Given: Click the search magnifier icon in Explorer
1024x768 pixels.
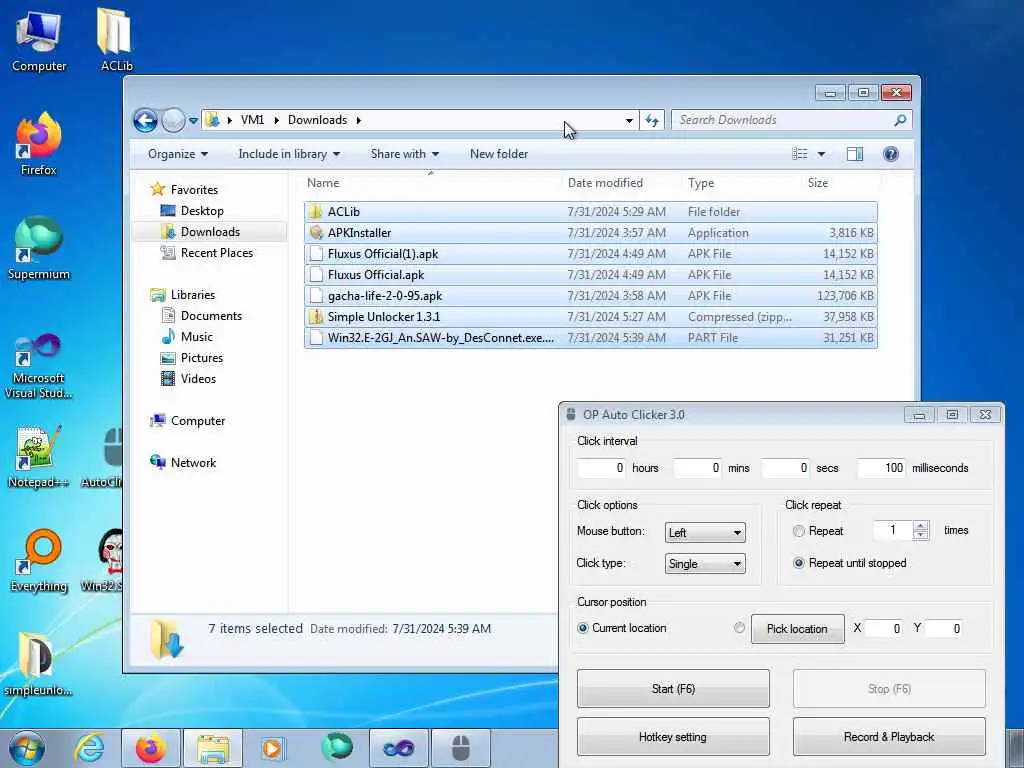Looking at the screenshot, I should click(x=900, y=120).
